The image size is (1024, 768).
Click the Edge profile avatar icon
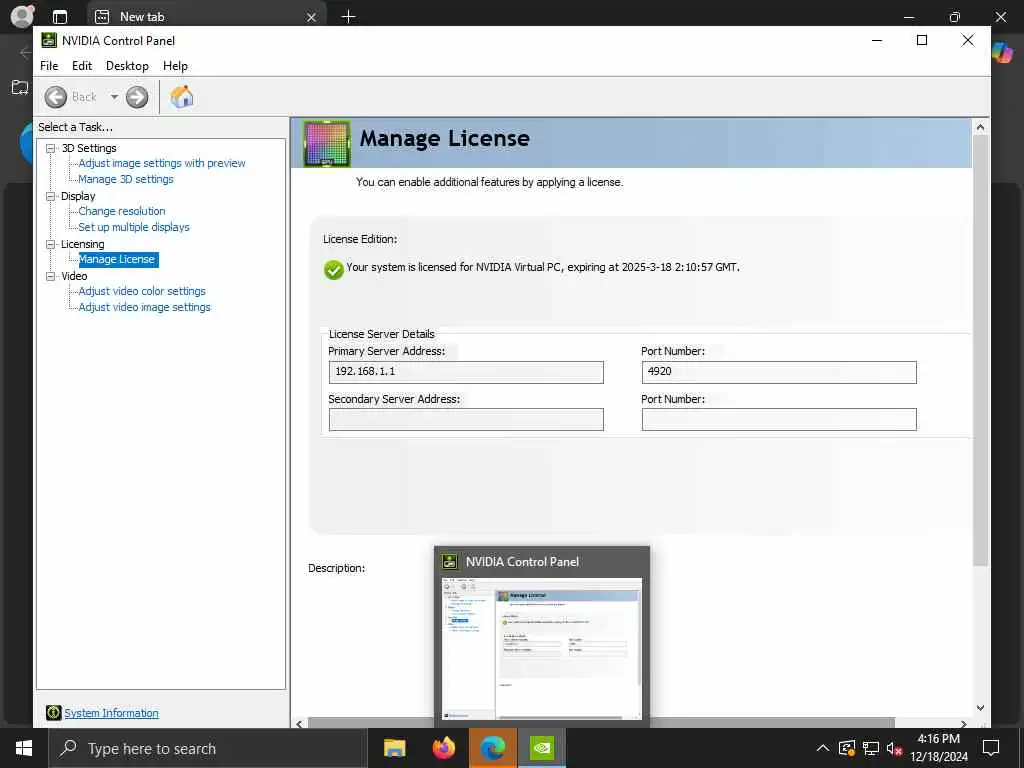point(23,16)
